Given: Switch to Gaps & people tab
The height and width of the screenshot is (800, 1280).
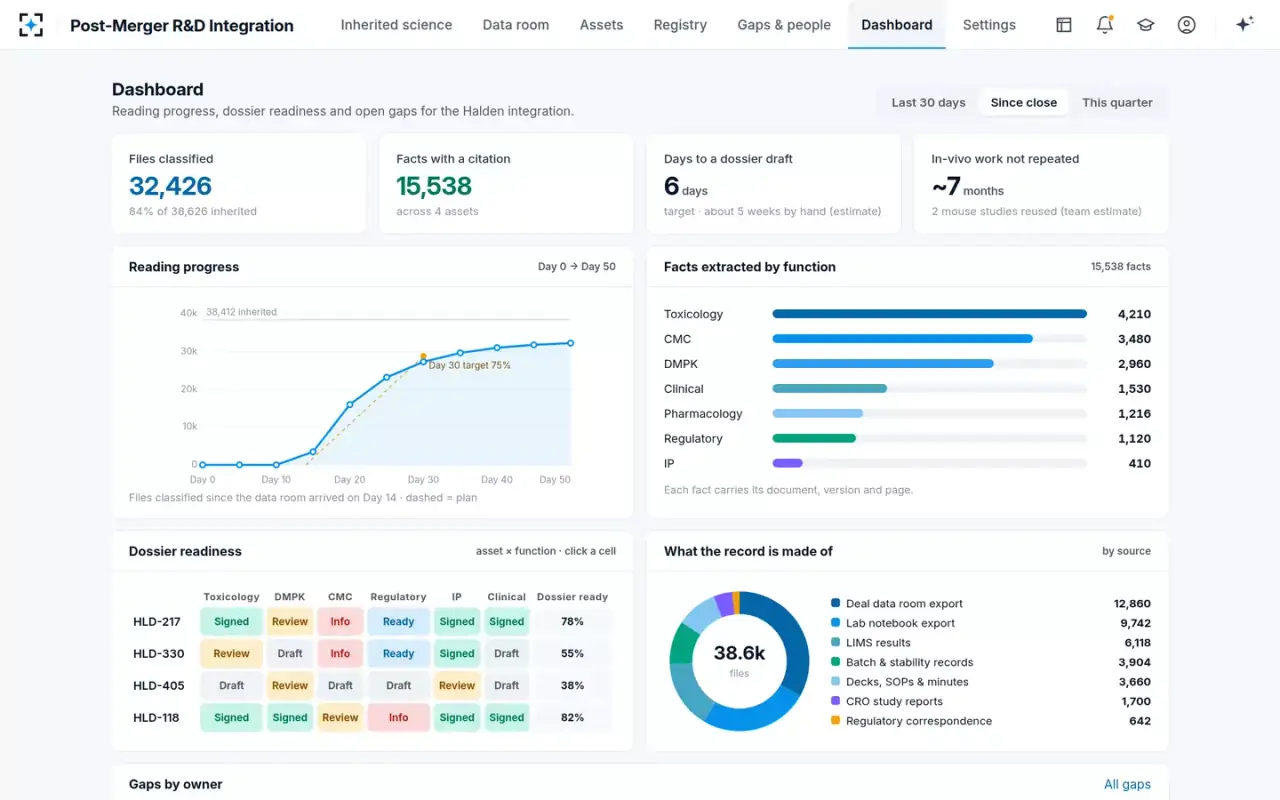Looking at the screenshot, I should pyautogui.click(x=784, y=25).
